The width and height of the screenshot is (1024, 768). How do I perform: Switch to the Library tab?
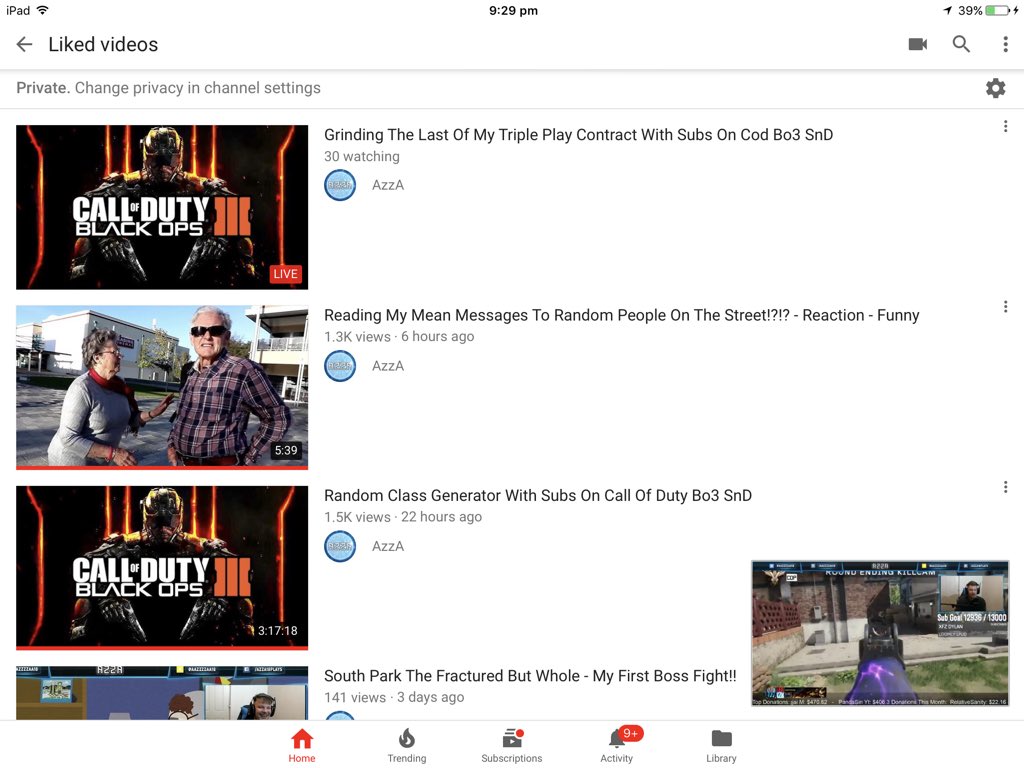click(721, 745)
